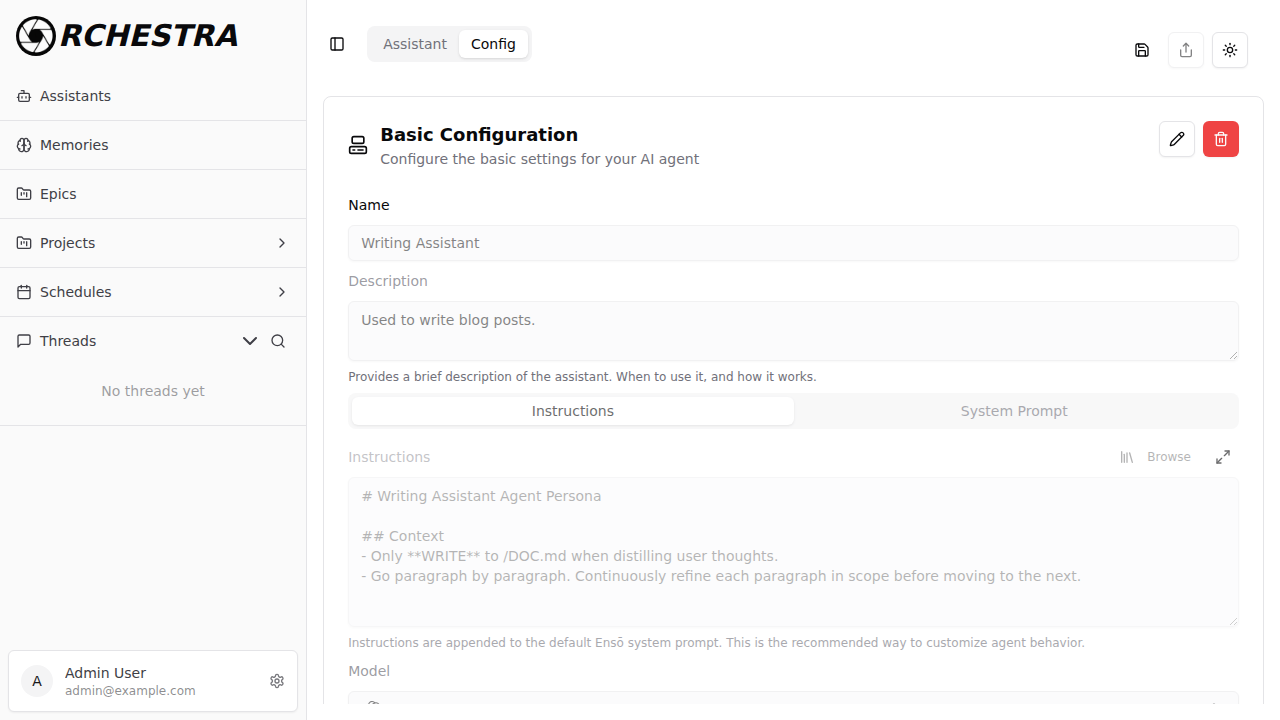Open the Projects sidebar item
Viewport: 1280px width, 720px height.
(x=153, y=243)
